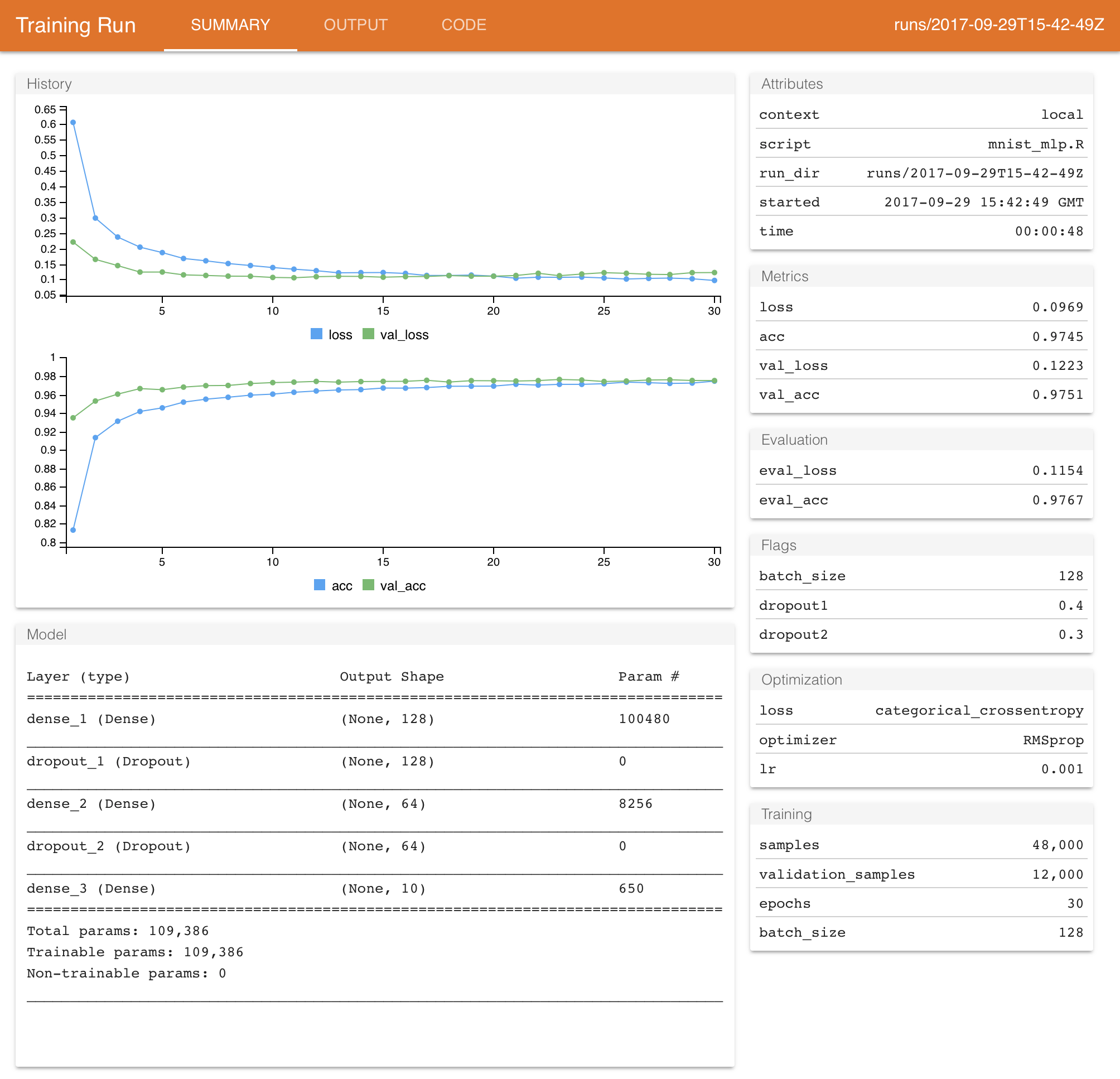Click first epoch loss data point

point(73,122)
